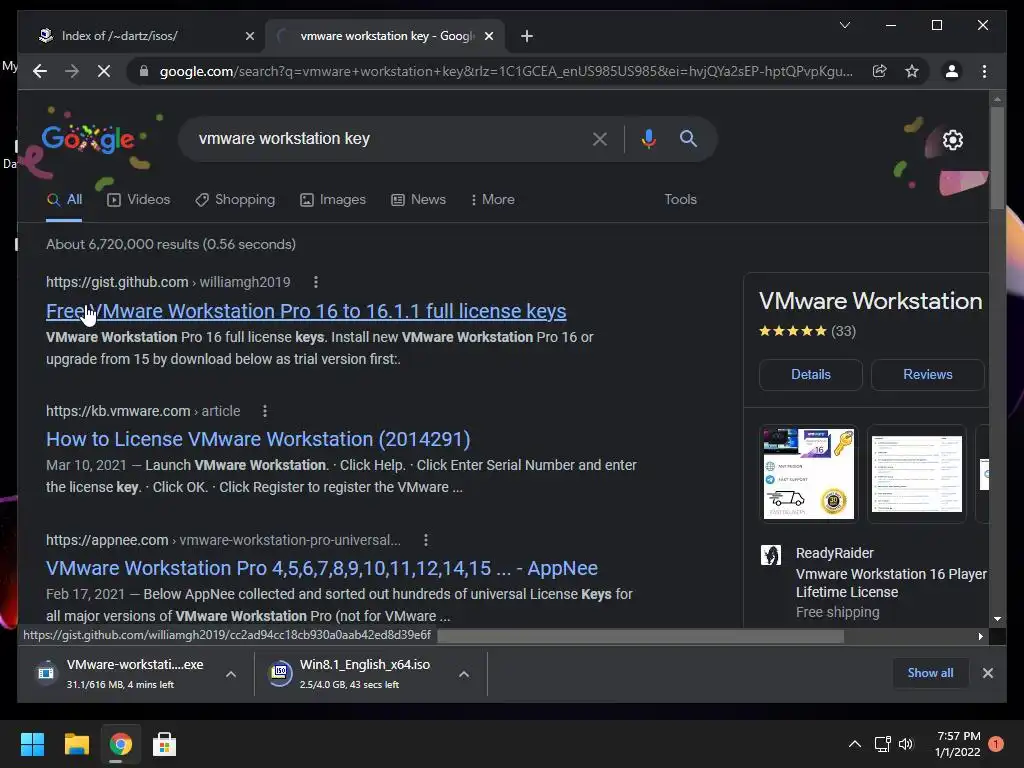Click the ReadyRaider seller icon
Screen dimensions: 1024x768
pyautogui.click(x=771, y=555)
